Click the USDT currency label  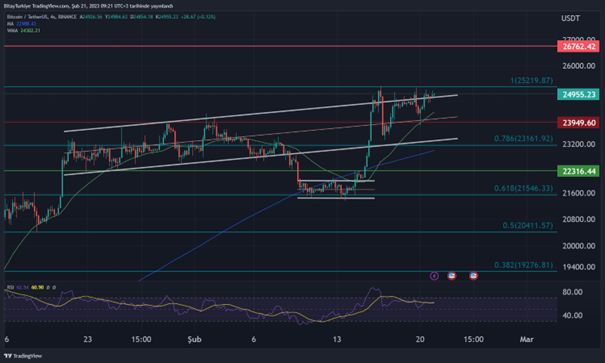click(x=570, y=19)
